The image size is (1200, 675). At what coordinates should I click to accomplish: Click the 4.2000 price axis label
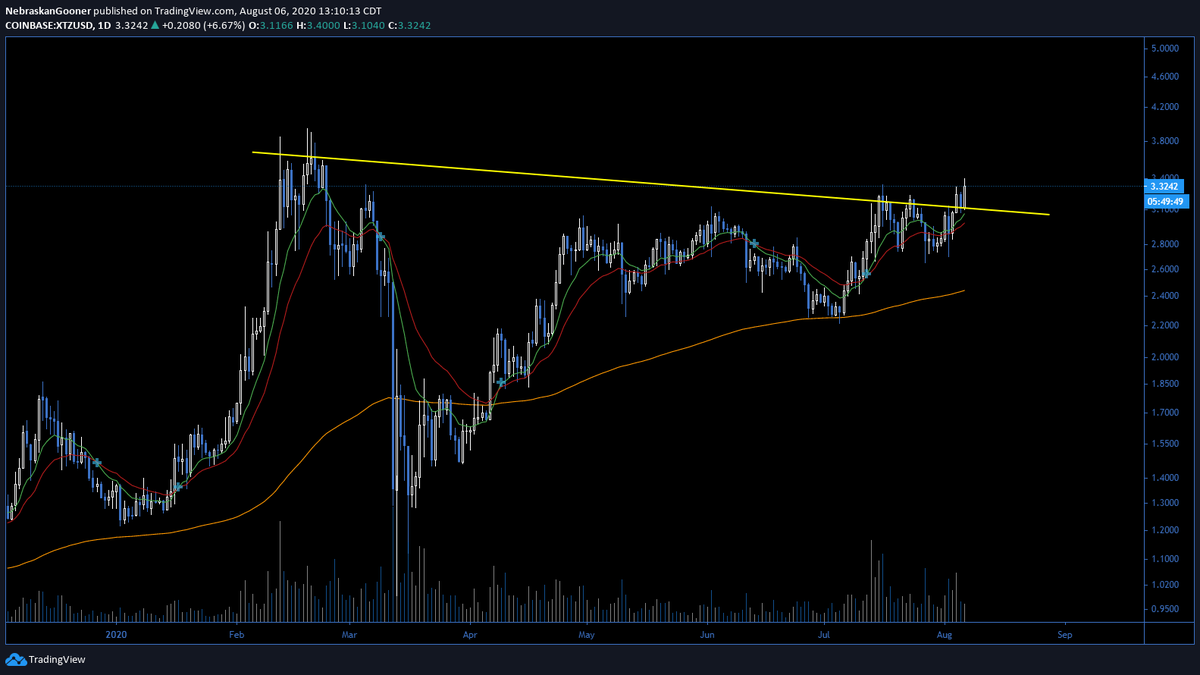pyautogui.click(x=1164, y=107)
